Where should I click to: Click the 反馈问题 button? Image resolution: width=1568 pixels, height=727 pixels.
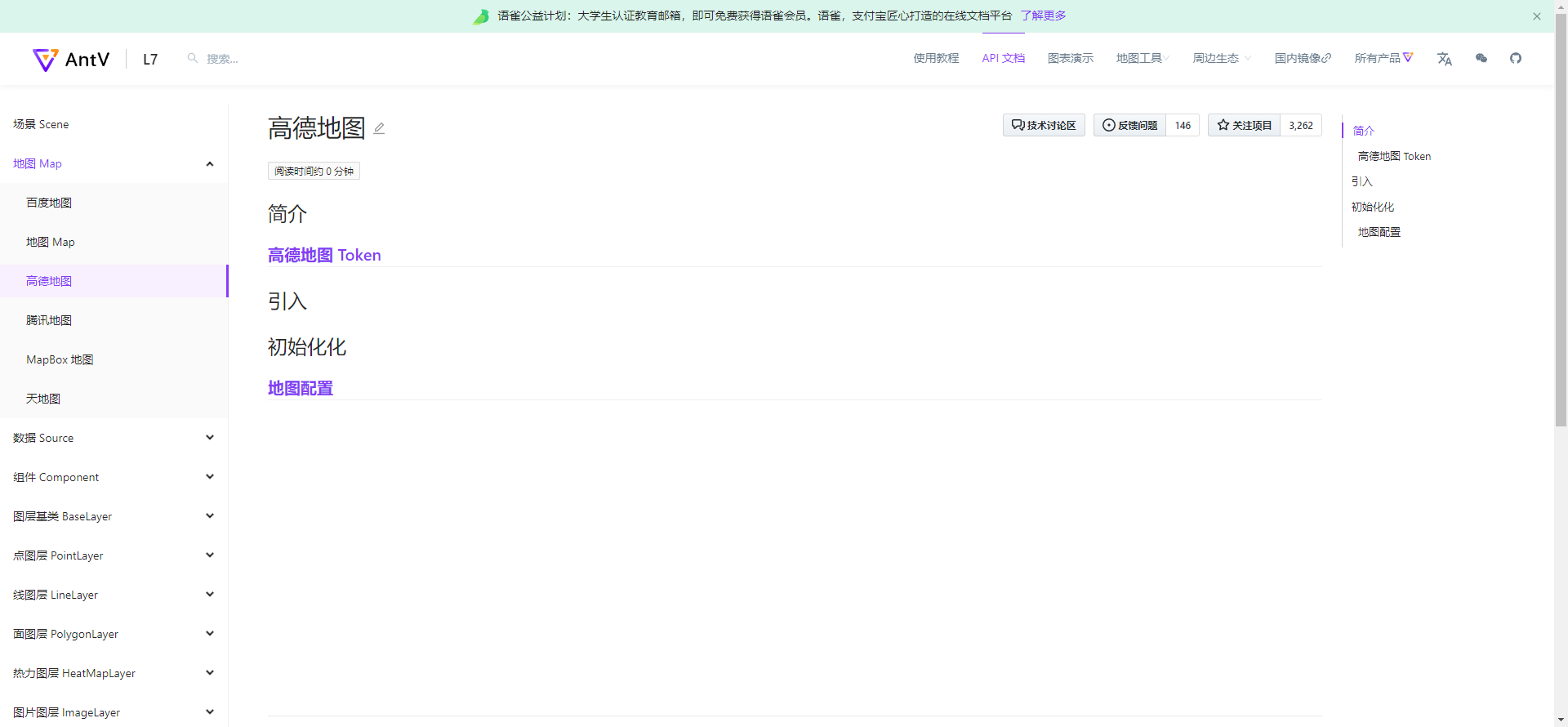pos(1130,125)
